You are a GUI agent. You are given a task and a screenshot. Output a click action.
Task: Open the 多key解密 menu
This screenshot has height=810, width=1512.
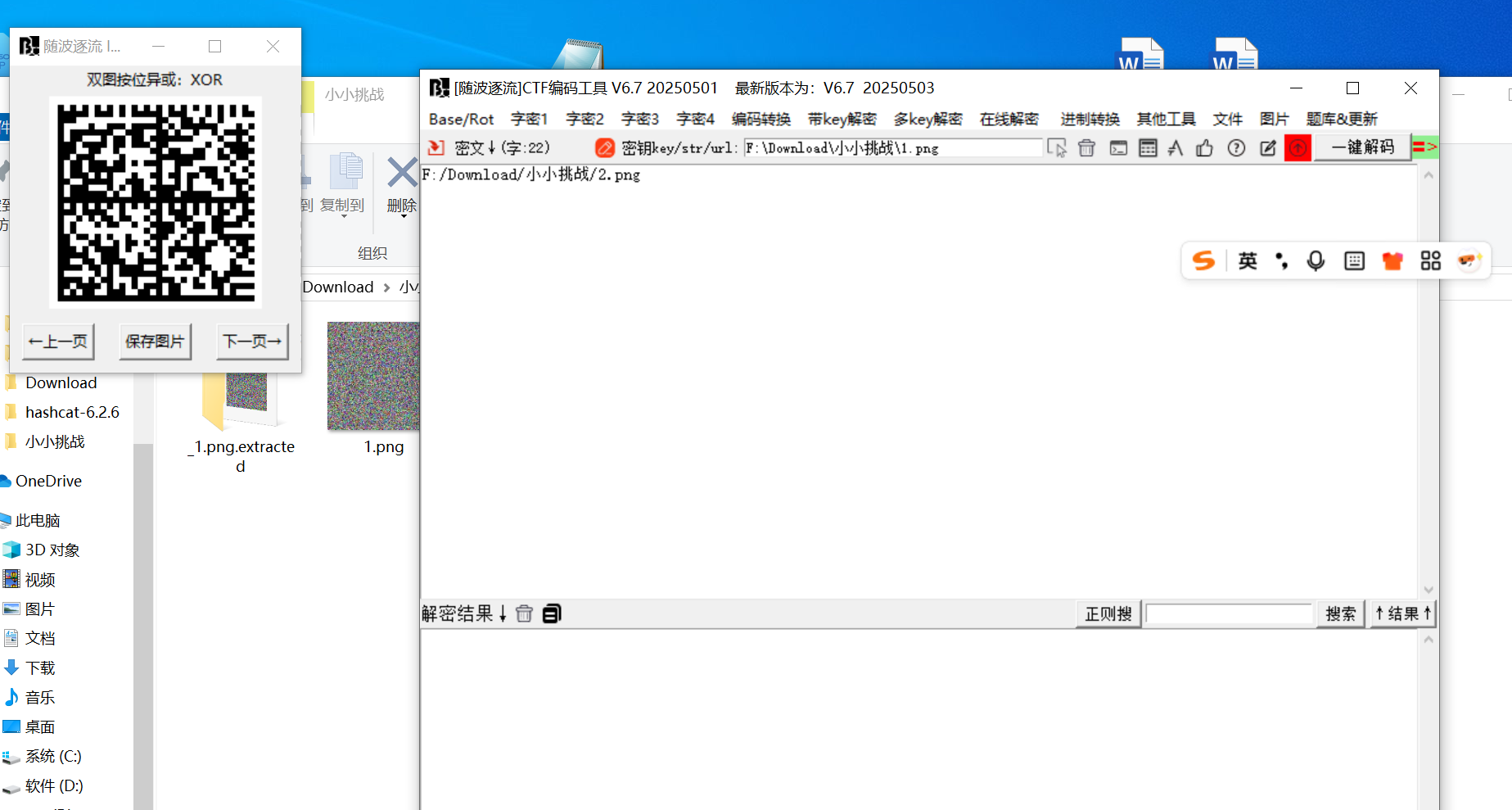[x=928, y=120]
